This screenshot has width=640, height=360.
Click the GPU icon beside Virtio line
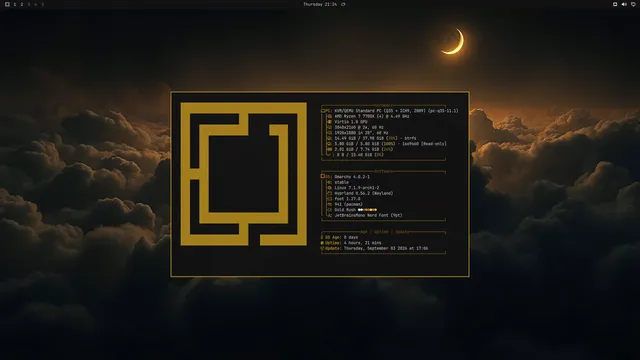click(x=329, y=122)
